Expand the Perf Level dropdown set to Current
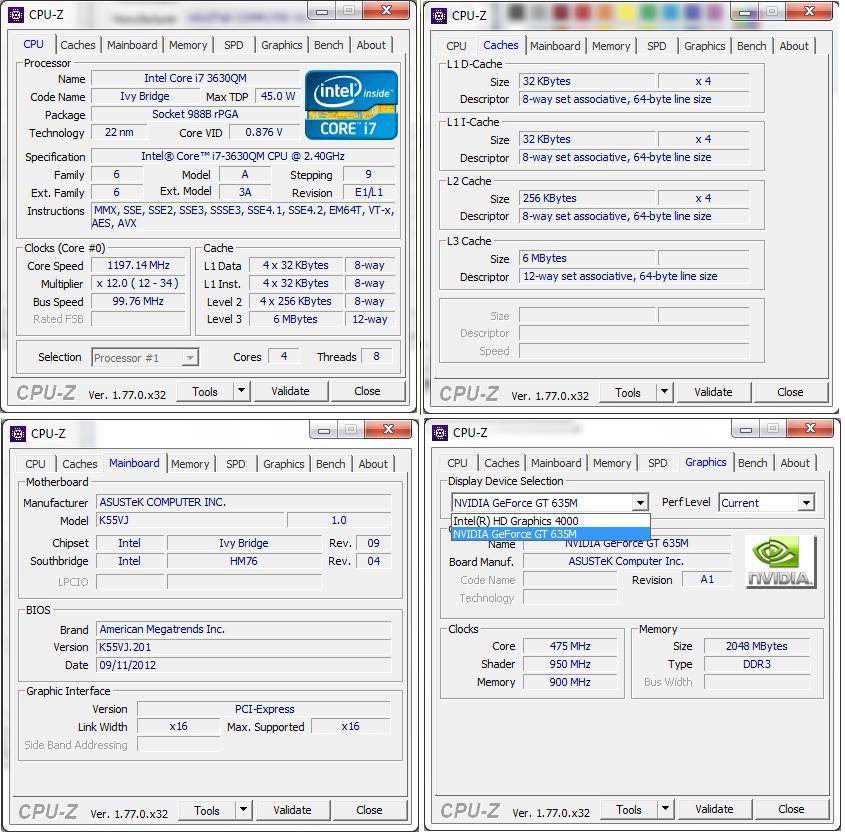Viewport: 845px width, 833px height. 805,503
